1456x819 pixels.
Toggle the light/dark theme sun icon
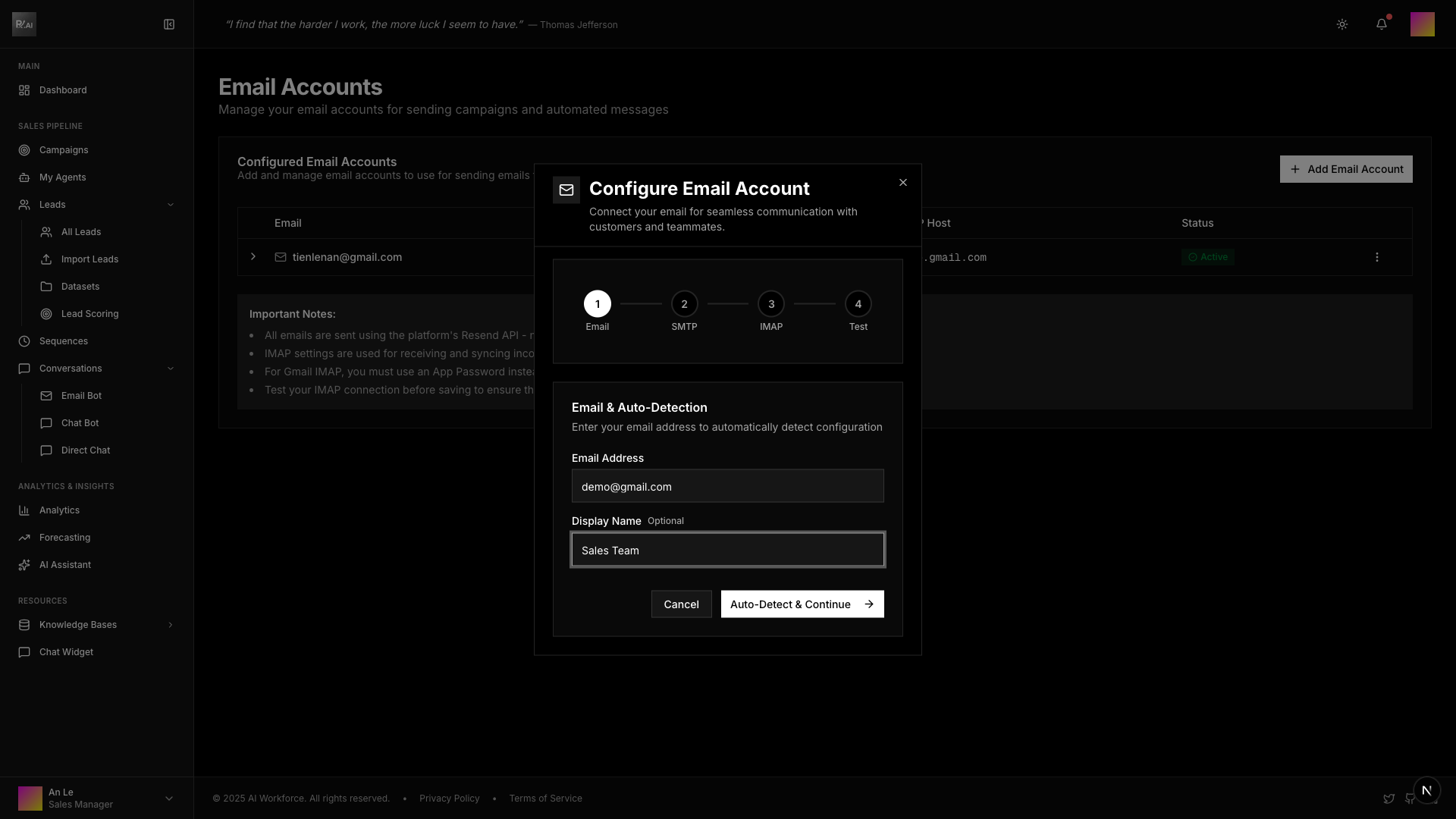[1342, 24]
